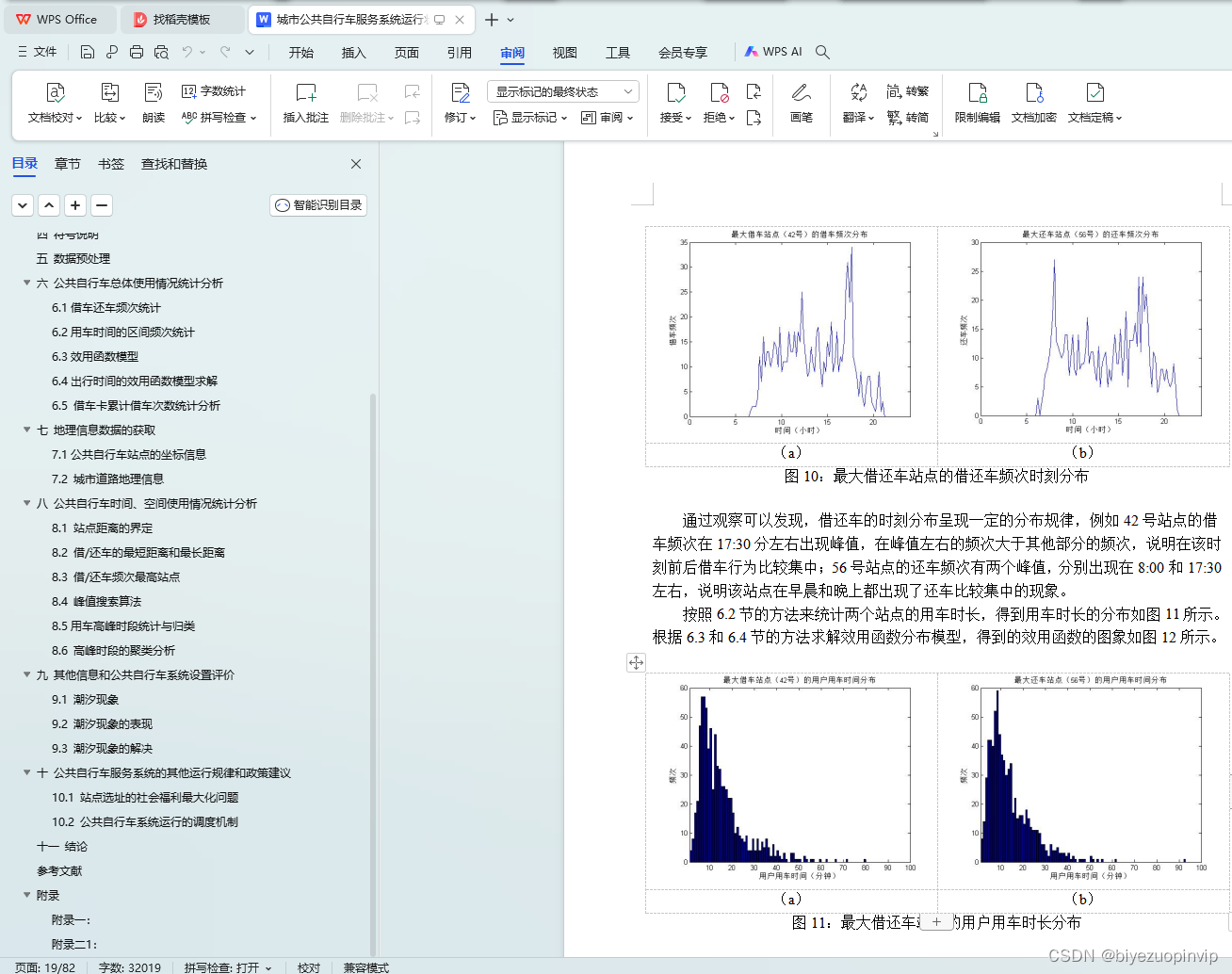Collapse the 八 公共自行车时间、空间 section
Screen dimensions: 1232x974
(26, 503)
